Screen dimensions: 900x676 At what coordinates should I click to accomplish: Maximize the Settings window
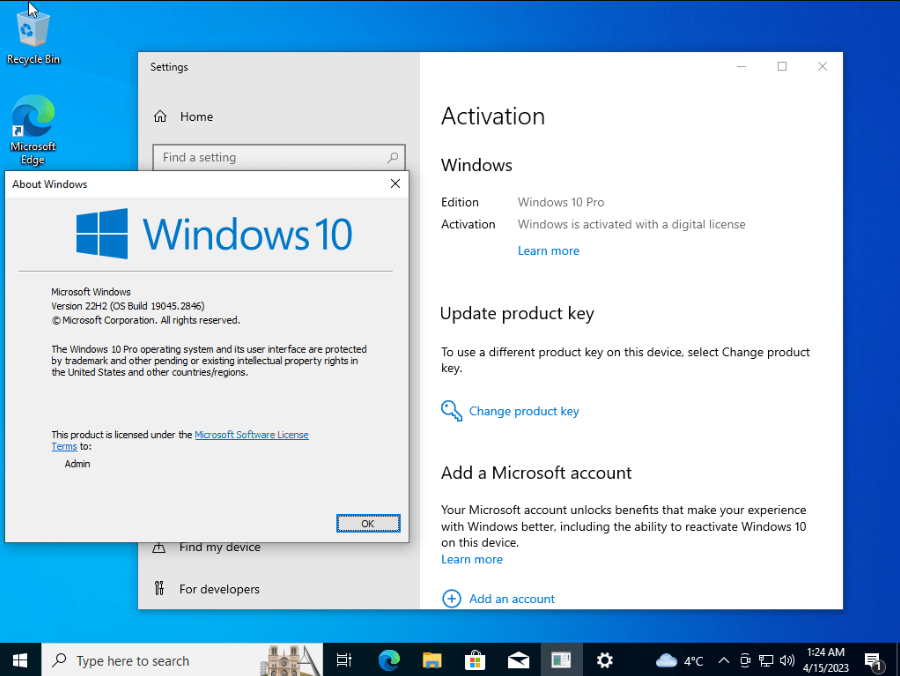pyautogui.click(x=782, y=67)
